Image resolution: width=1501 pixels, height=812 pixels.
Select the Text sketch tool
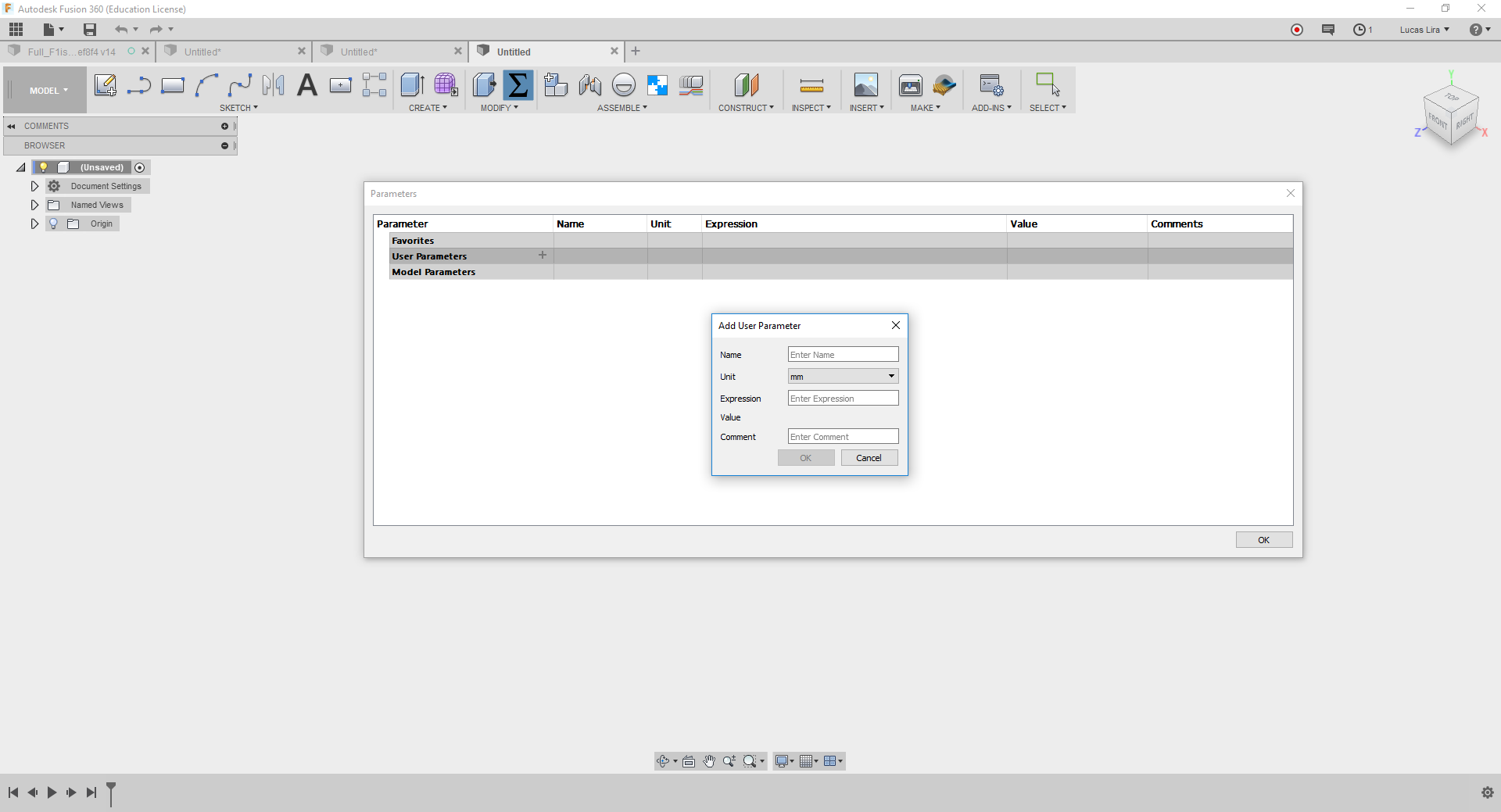306,86
